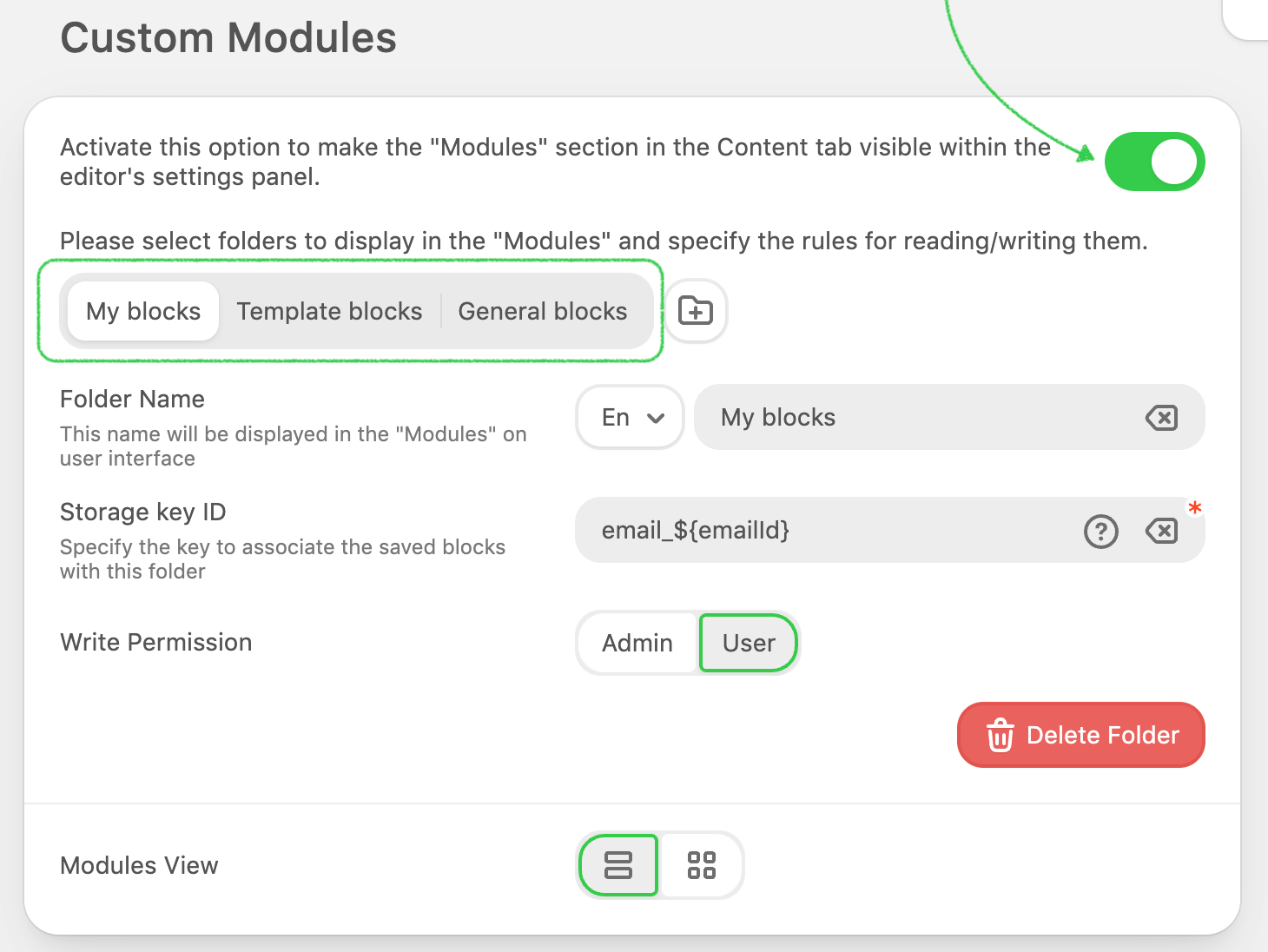Set Write Permission to Admin

(x=637, y=643)
